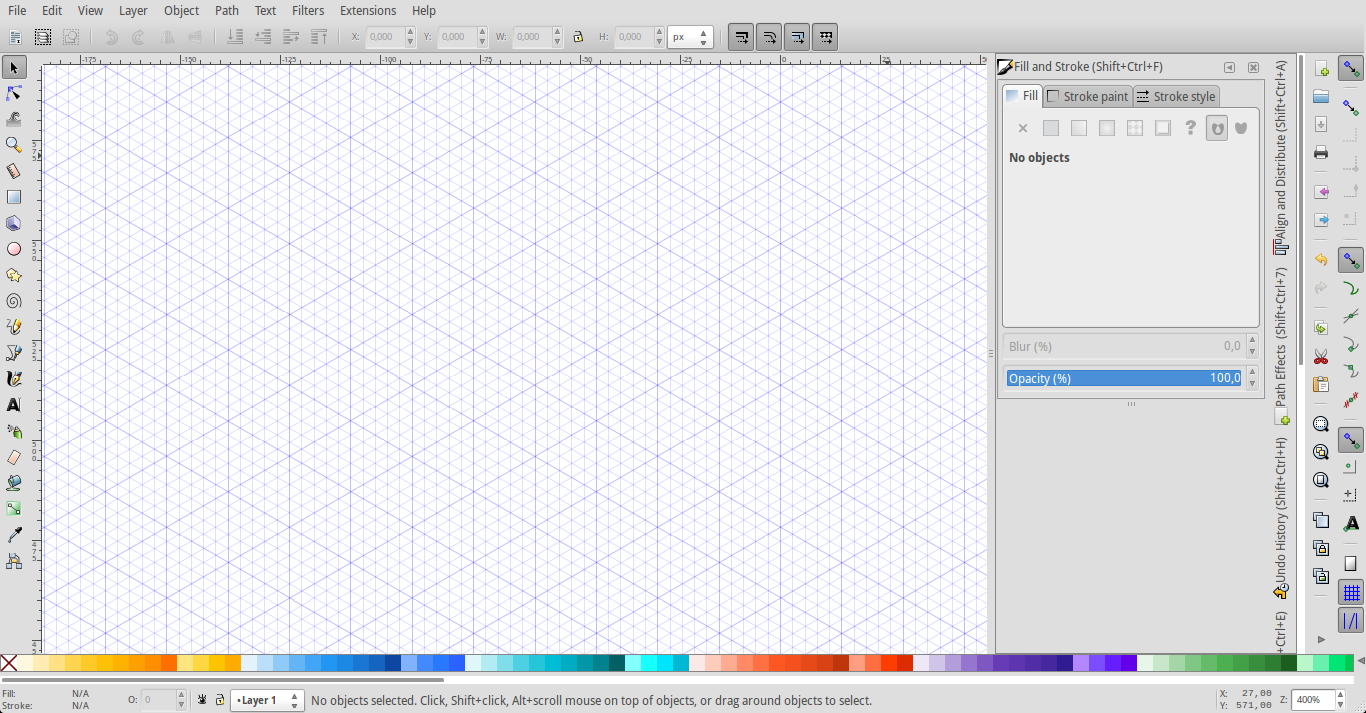Open the Extensions menu
Image resolution: width=1366 pixels, height=713 pixels.
point(368,10)
